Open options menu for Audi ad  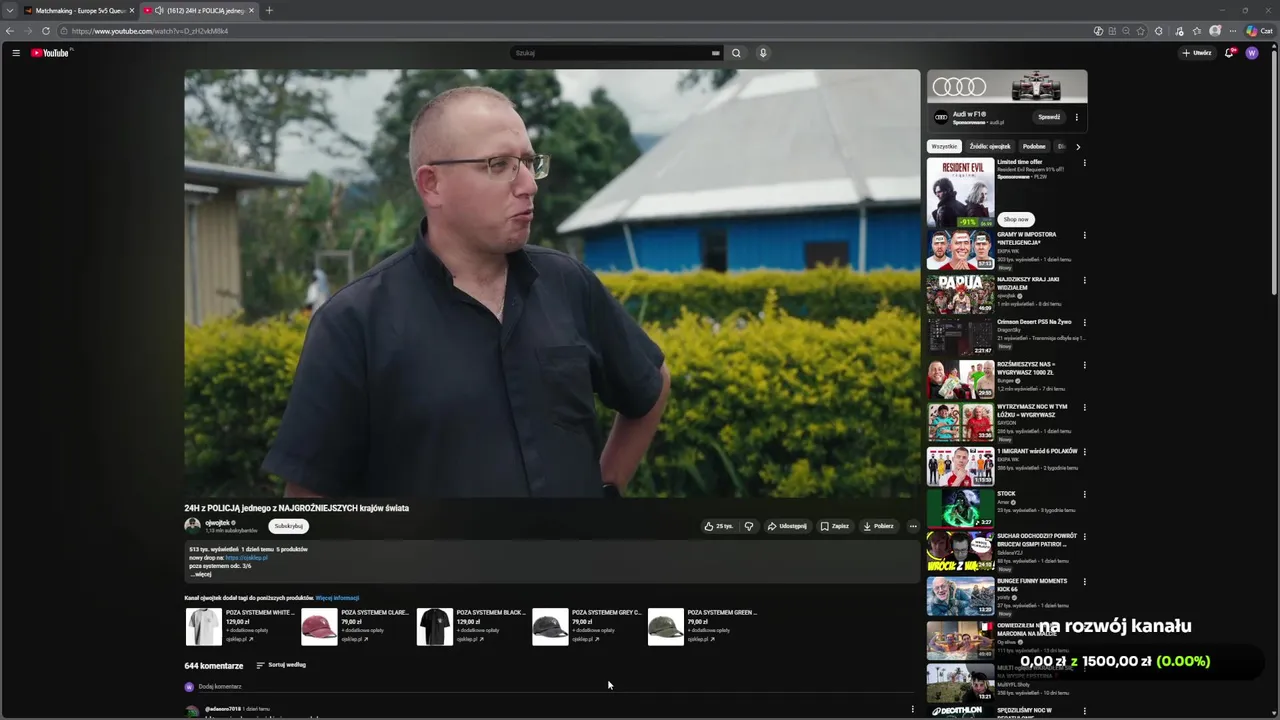(1077, 117)
